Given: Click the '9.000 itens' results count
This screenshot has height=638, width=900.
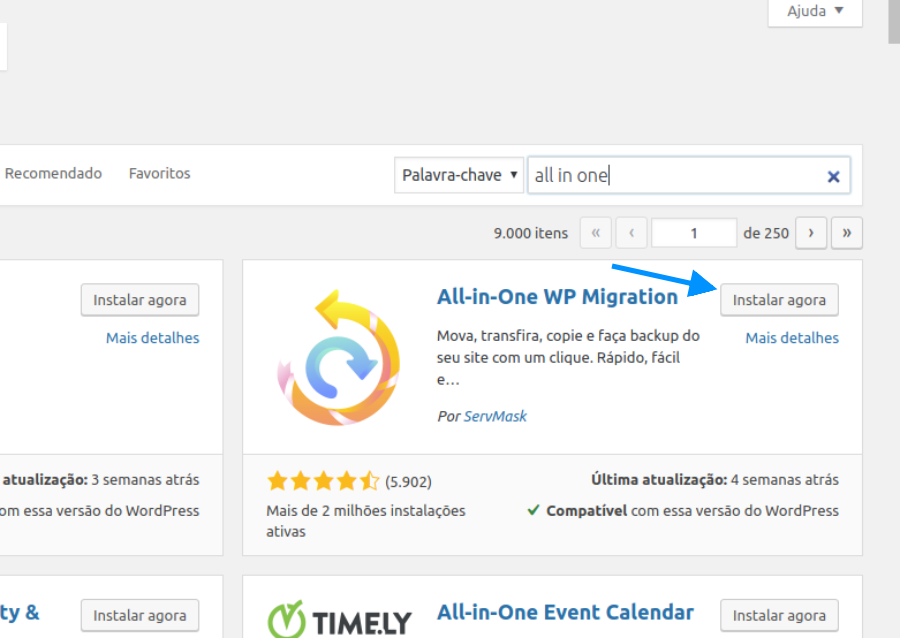Looking at the screenshot, I should [531, 233].
